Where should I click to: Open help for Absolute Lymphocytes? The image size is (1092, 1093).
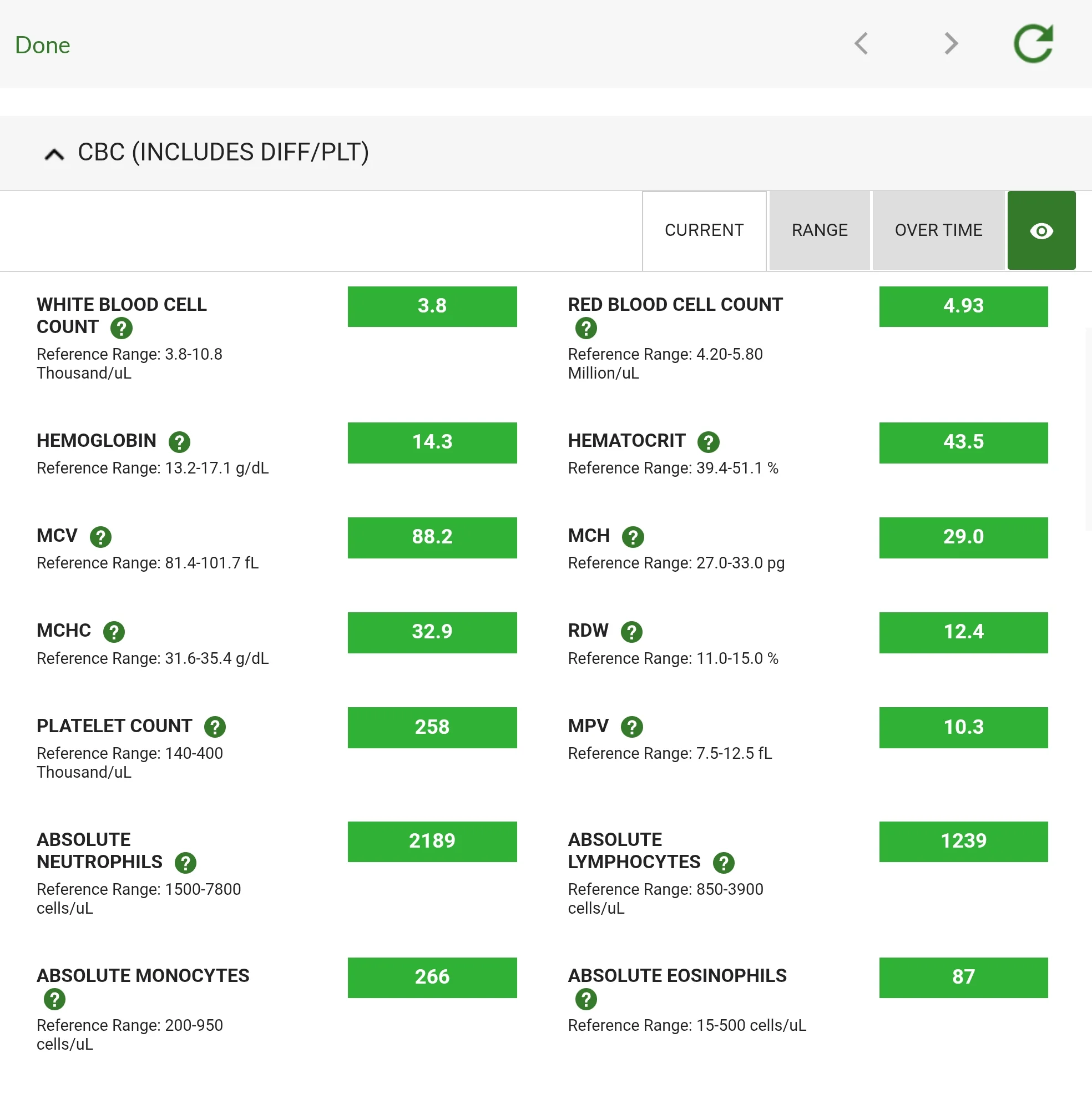pos(724,863)
